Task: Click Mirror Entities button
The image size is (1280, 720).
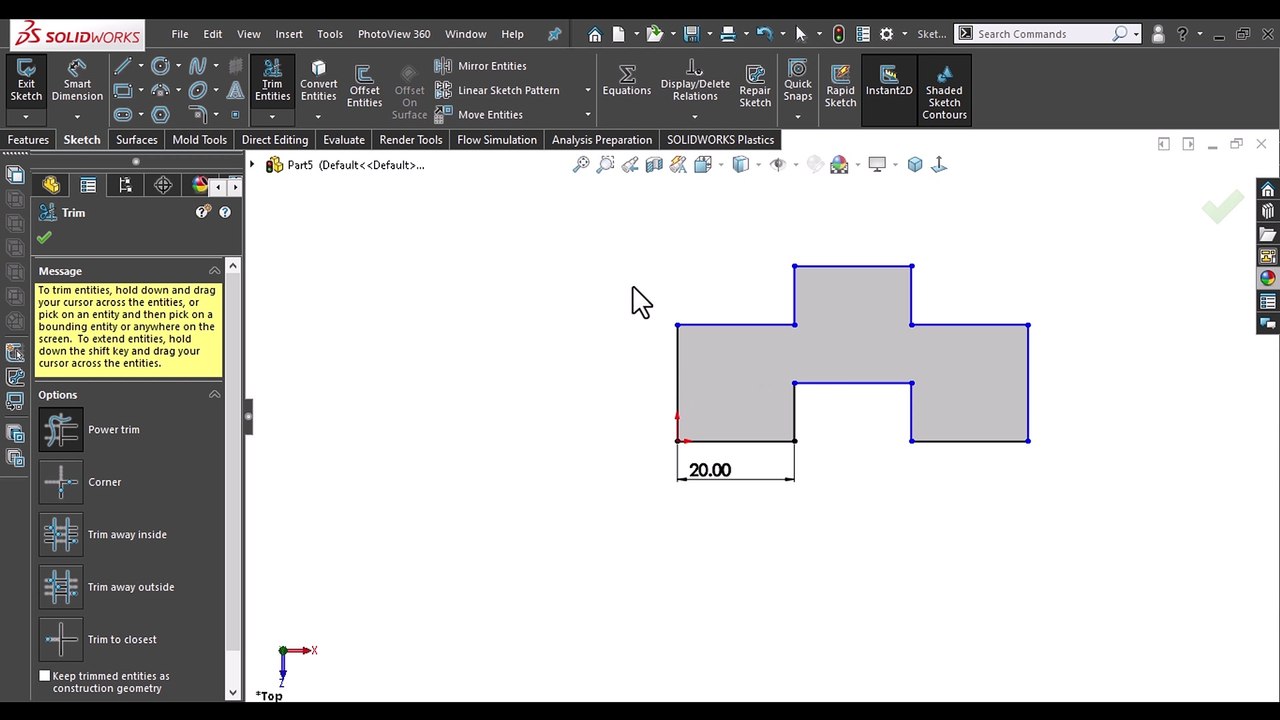Action: coord(481,66)
